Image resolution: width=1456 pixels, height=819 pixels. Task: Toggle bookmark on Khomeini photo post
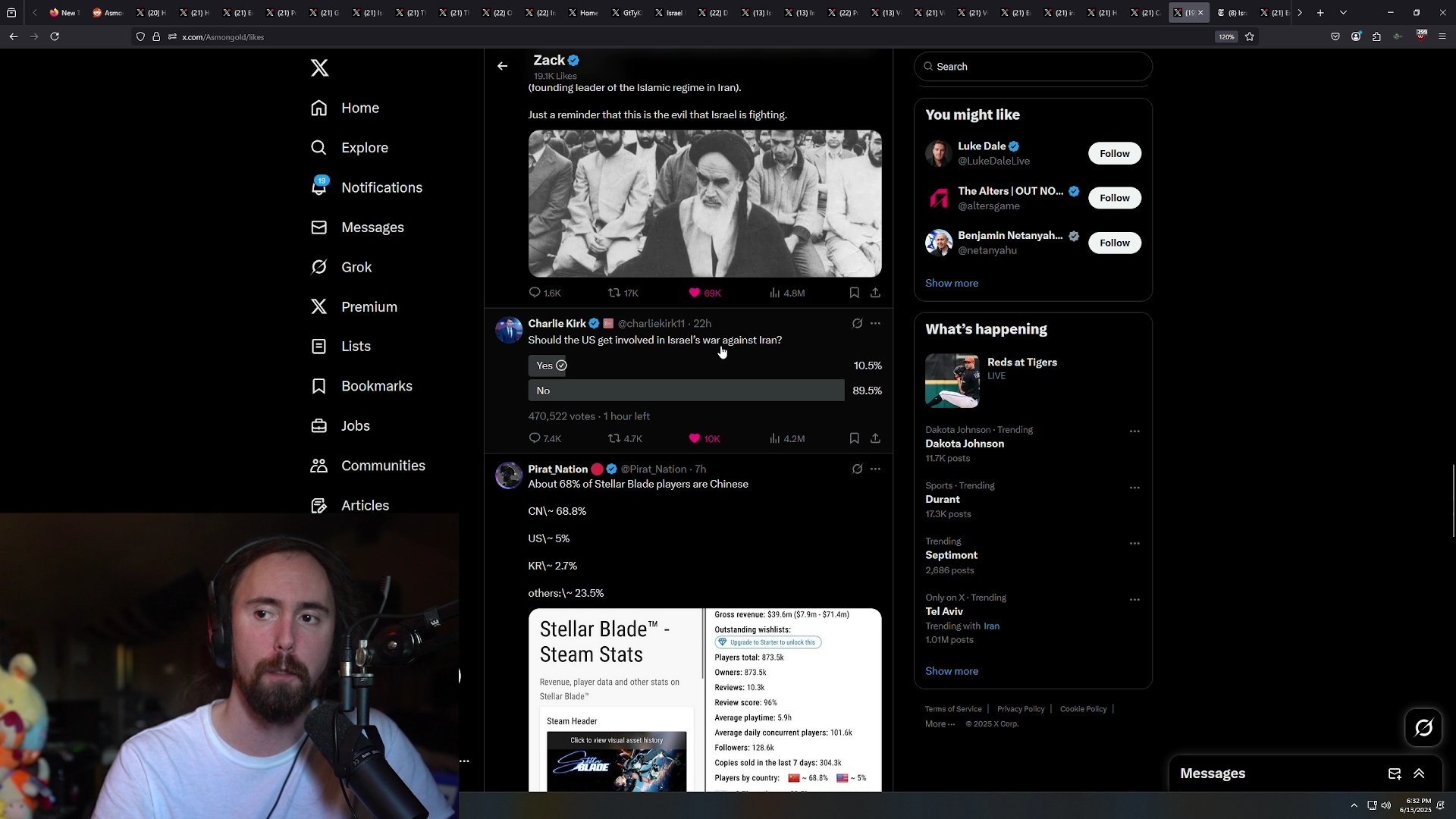pos(854,293)
